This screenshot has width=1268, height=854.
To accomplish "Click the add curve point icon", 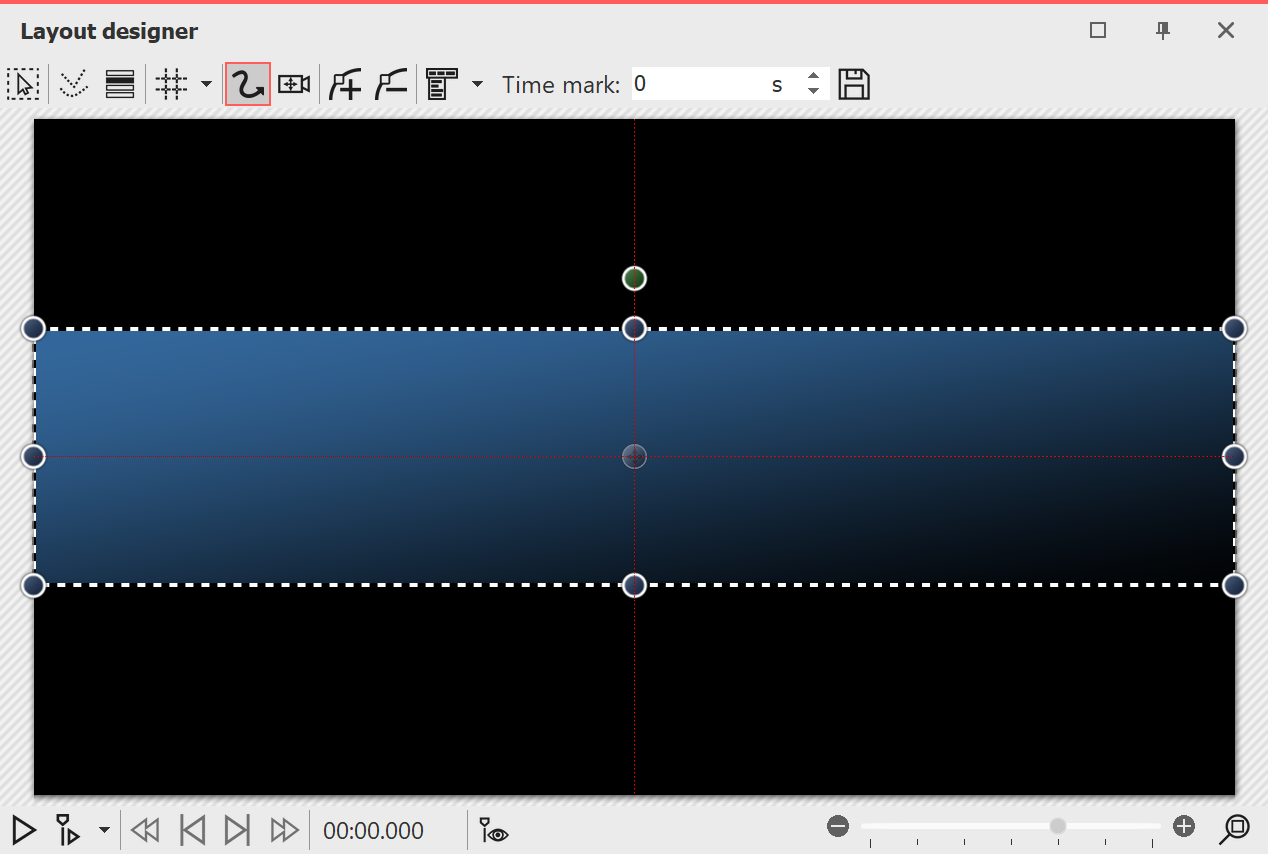I will pyautogui.click(x=344, y=84).
